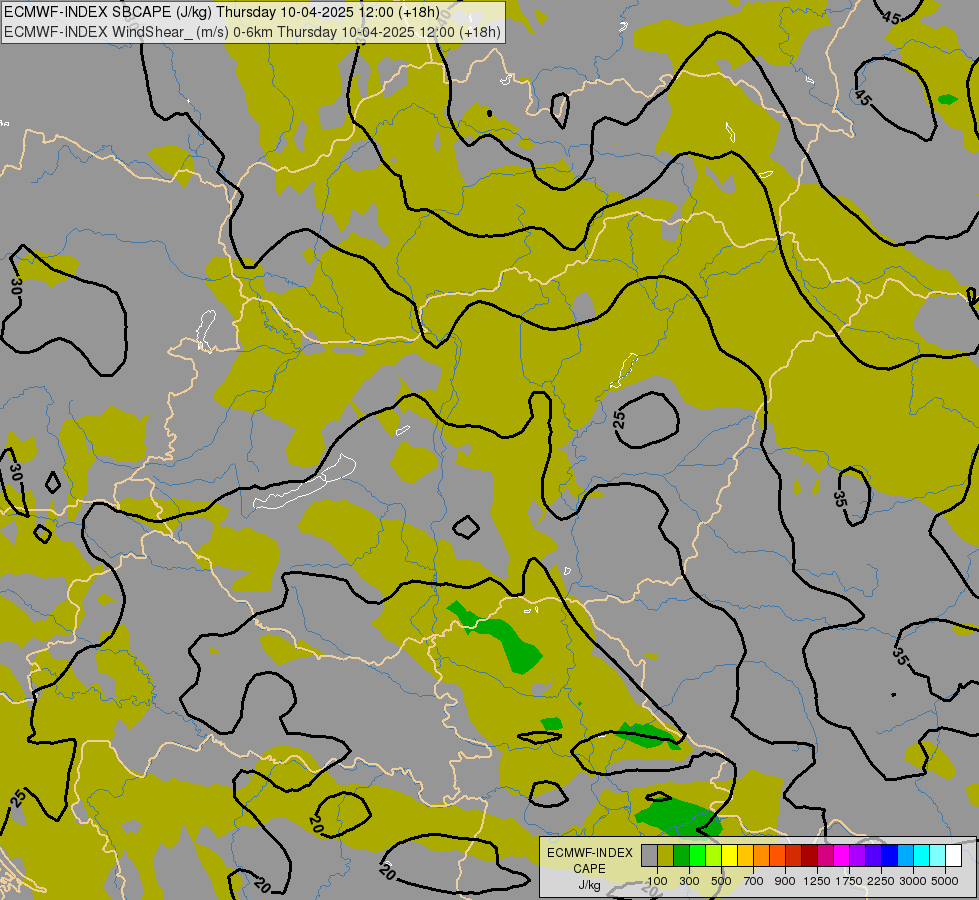
Task: Click the 100 value on legend scale
Action: (x=657, y=881)
